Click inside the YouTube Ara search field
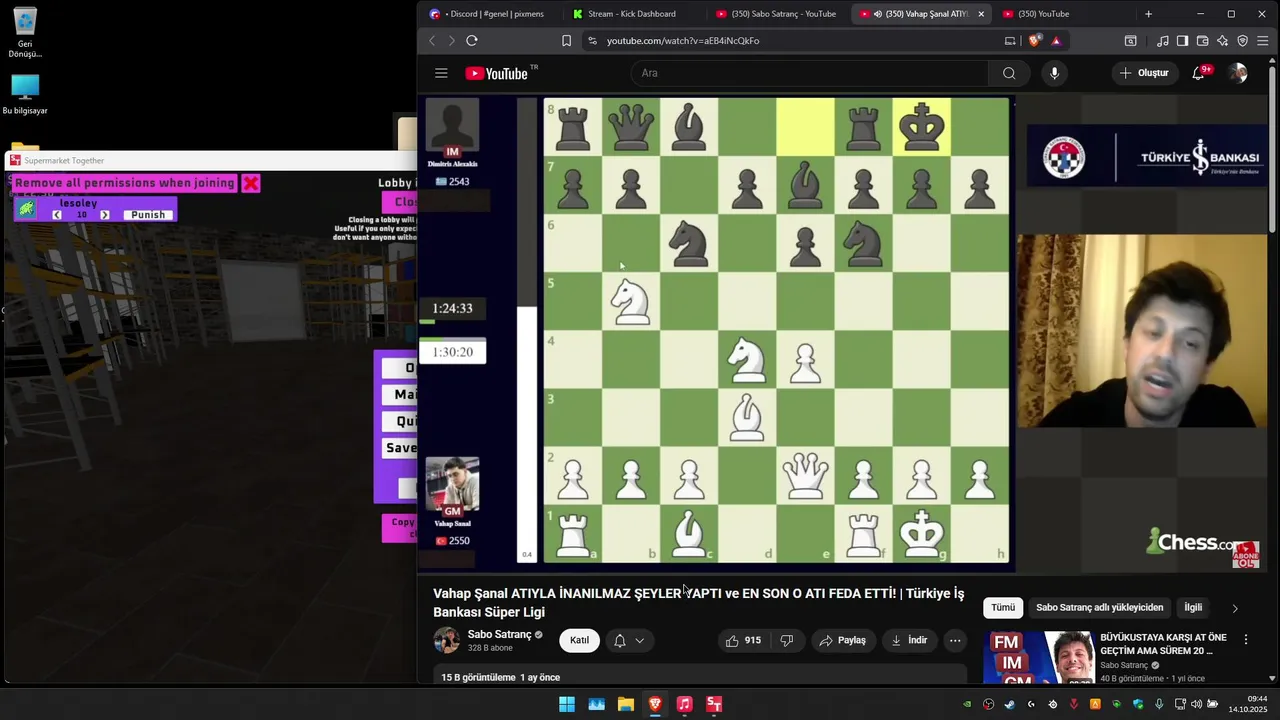Viewport: 1280px width, 720px height. pyautogui.click(x=810, y=73)
